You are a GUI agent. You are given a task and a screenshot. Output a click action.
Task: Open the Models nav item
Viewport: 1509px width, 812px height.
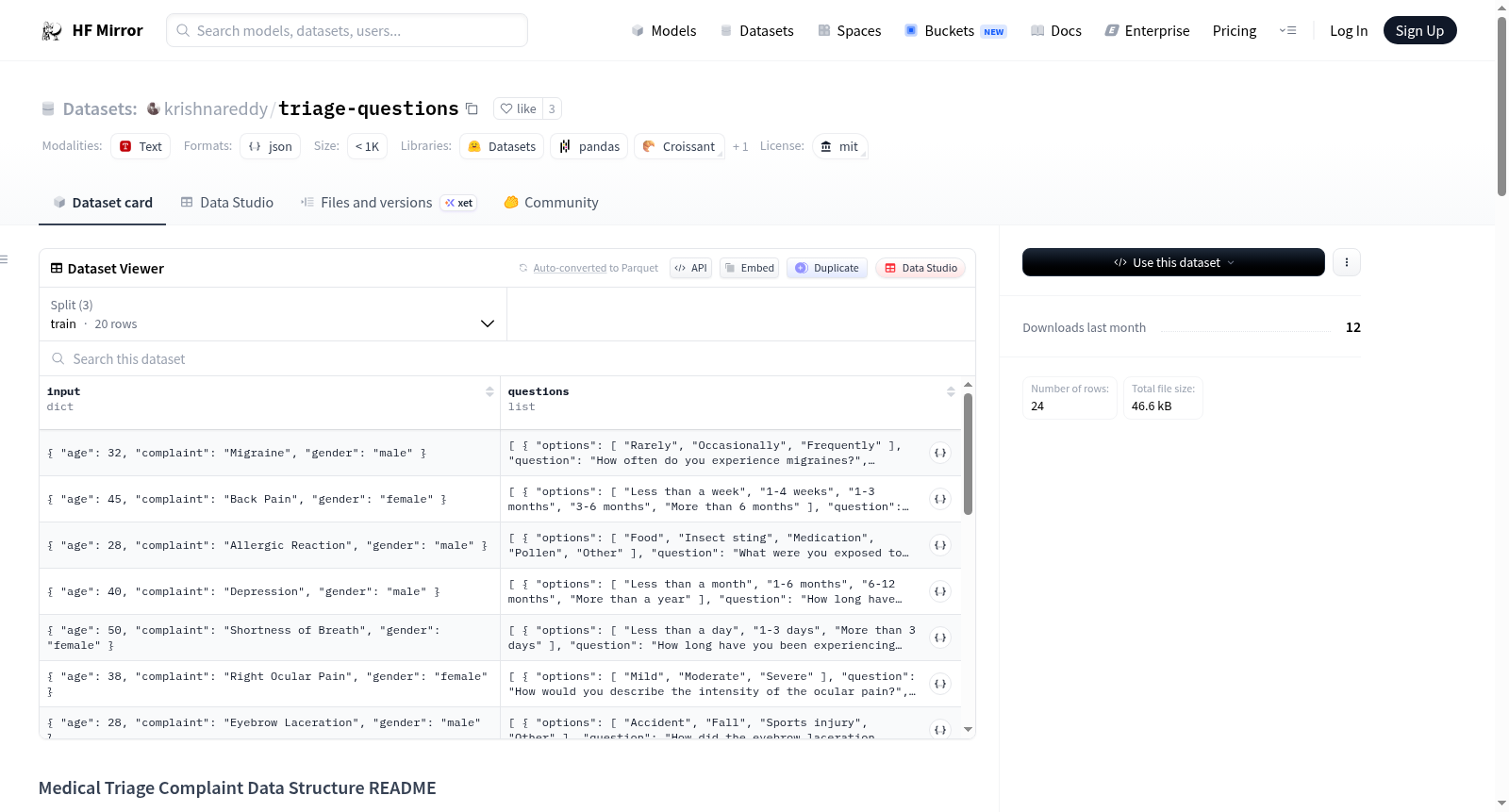tap(664, 31)
